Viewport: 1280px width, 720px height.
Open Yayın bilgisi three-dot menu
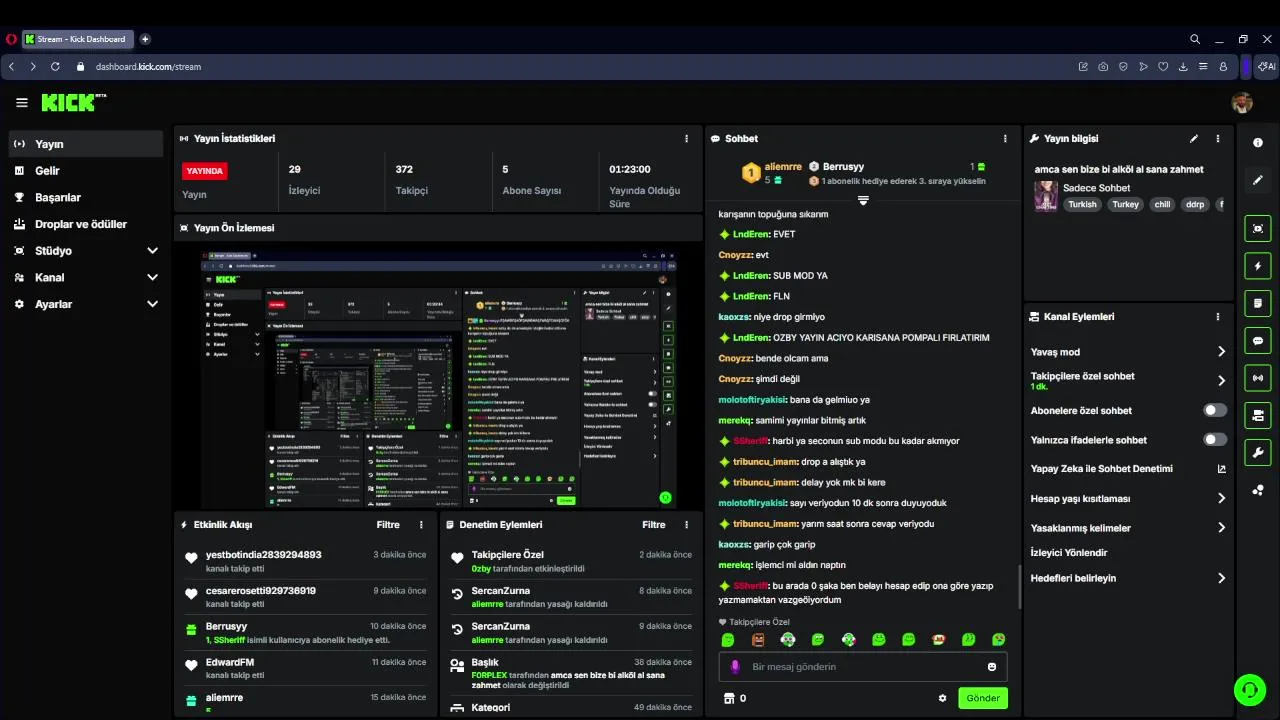[x=1218, y=139]
